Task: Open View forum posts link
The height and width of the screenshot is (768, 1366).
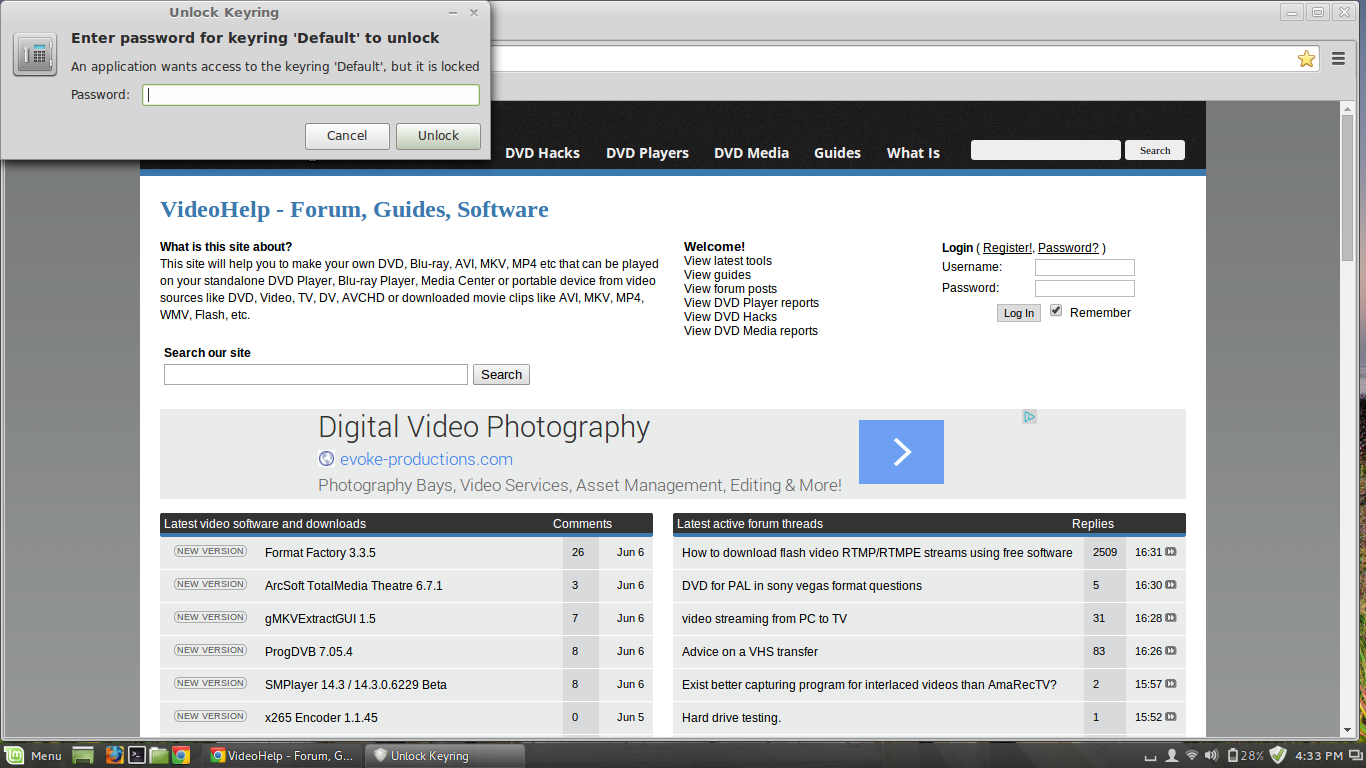Action: (730, 289)
